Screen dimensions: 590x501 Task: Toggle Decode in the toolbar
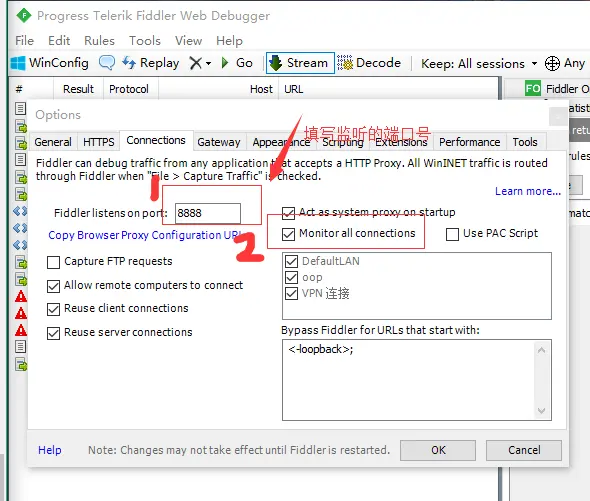click(369, 63)
